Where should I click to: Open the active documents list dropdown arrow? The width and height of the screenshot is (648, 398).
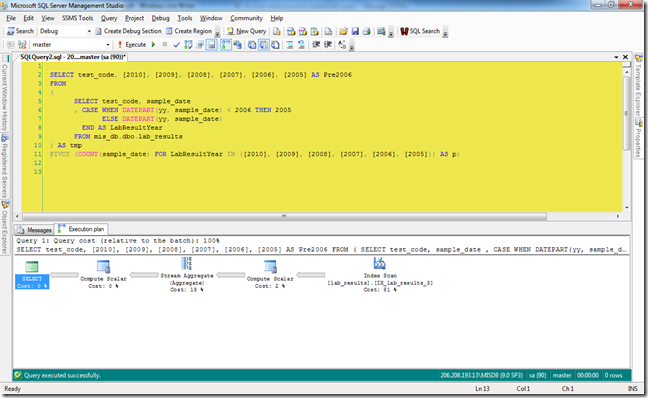[x=616, y=57]
